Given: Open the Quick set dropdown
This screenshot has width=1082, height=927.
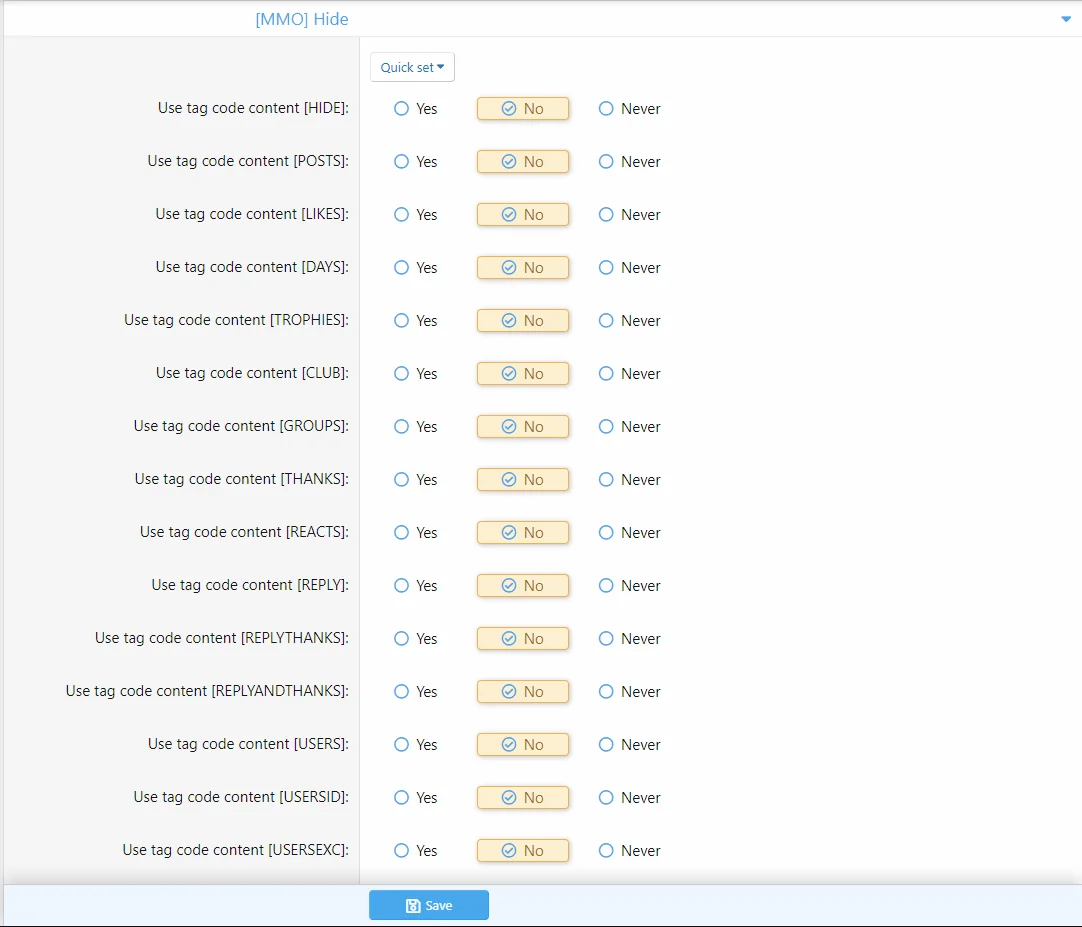Looking at the screenshot, I should coord(412,67).
